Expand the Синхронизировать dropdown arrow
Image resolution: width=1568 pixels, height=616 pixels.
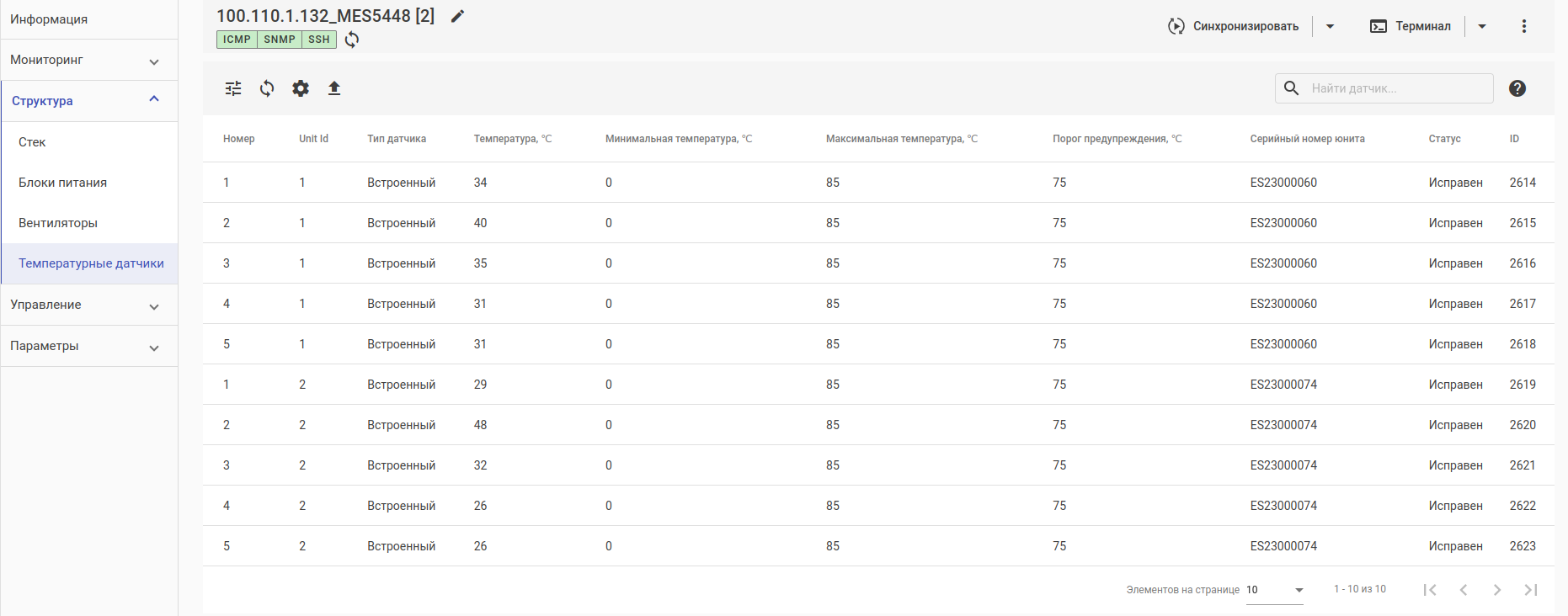tap(1331, 26)
